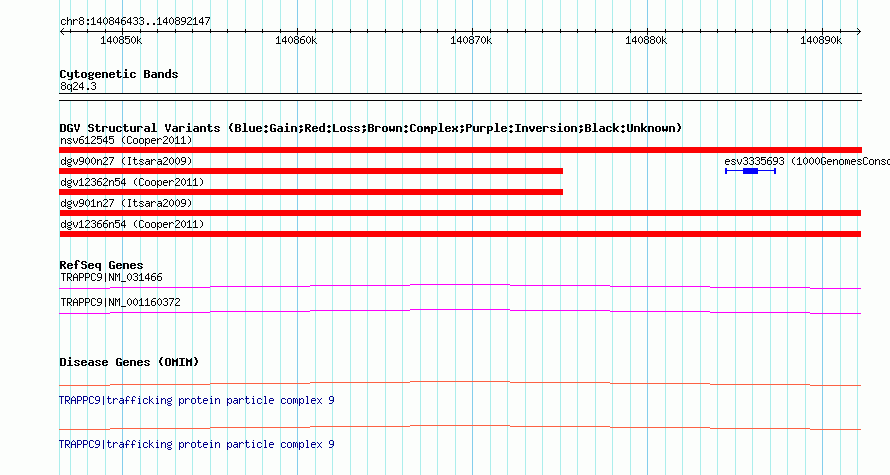Screen dimensions: 890x475
Task: Click the DGV Structural Variants track title
Action: [x=370, y=128]
